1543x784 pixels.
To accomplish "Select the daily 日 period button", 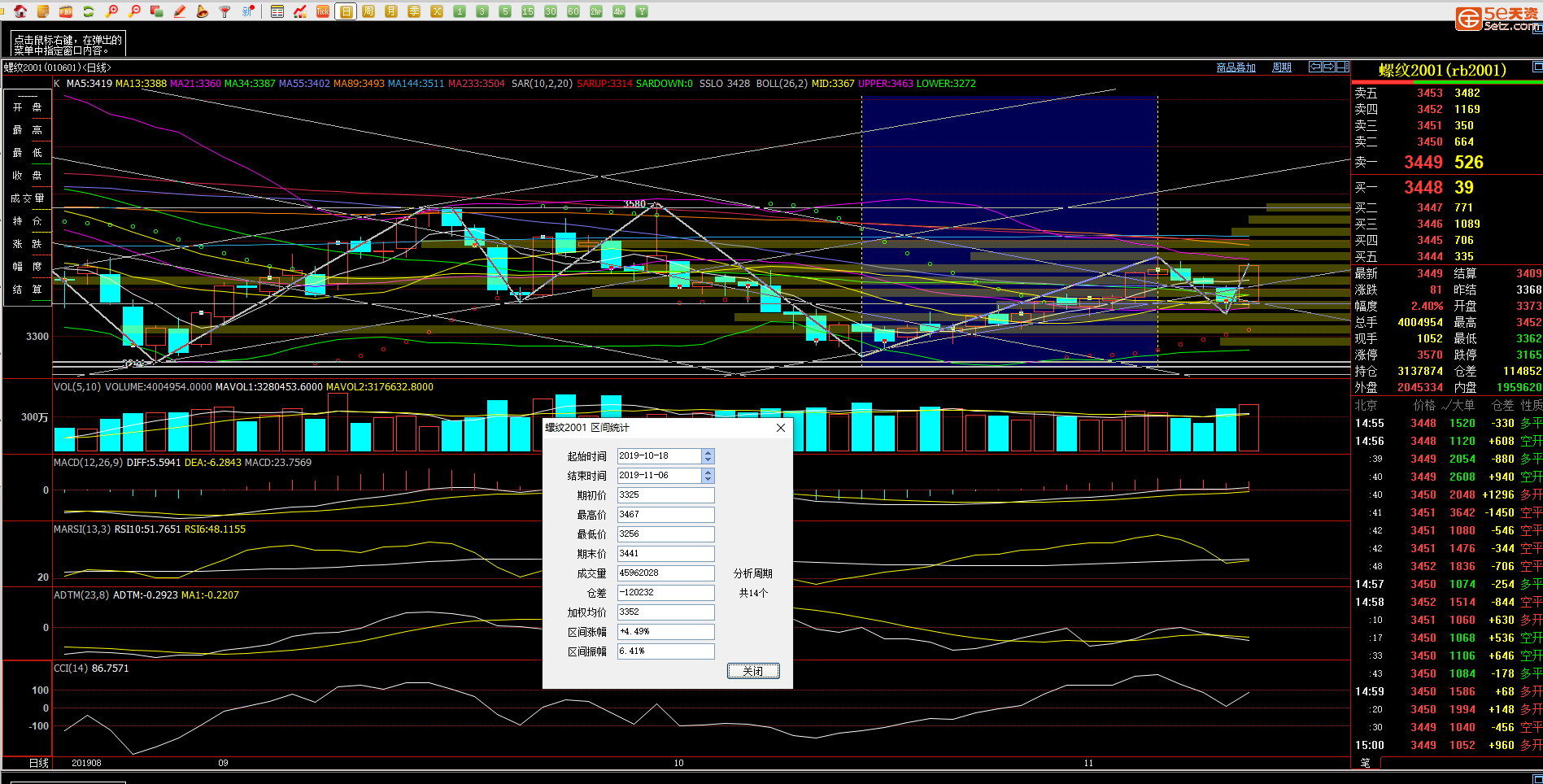I will (346, 11).
